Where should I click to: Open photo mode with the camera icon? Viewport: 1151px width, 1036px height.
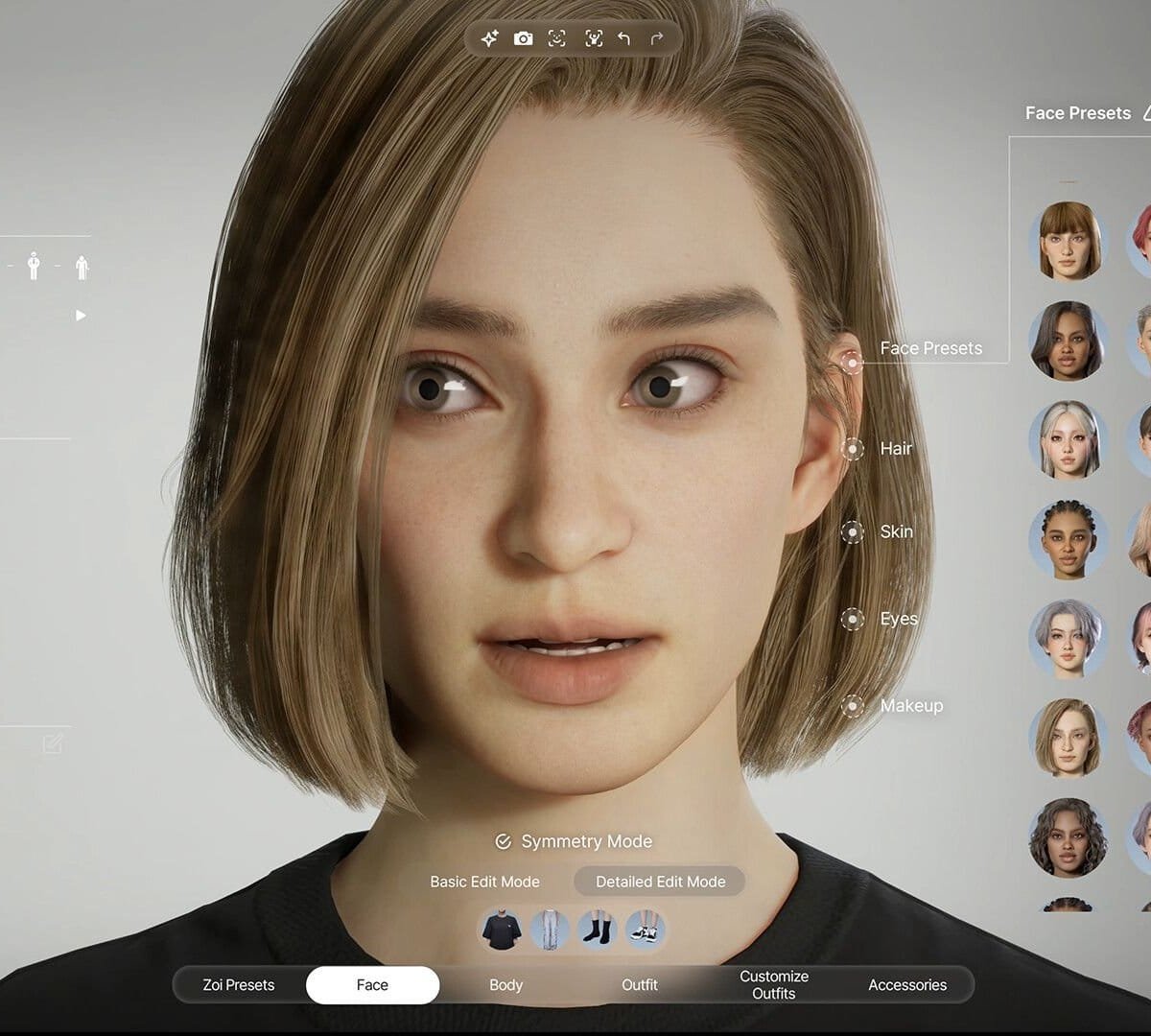pos(523,38)
